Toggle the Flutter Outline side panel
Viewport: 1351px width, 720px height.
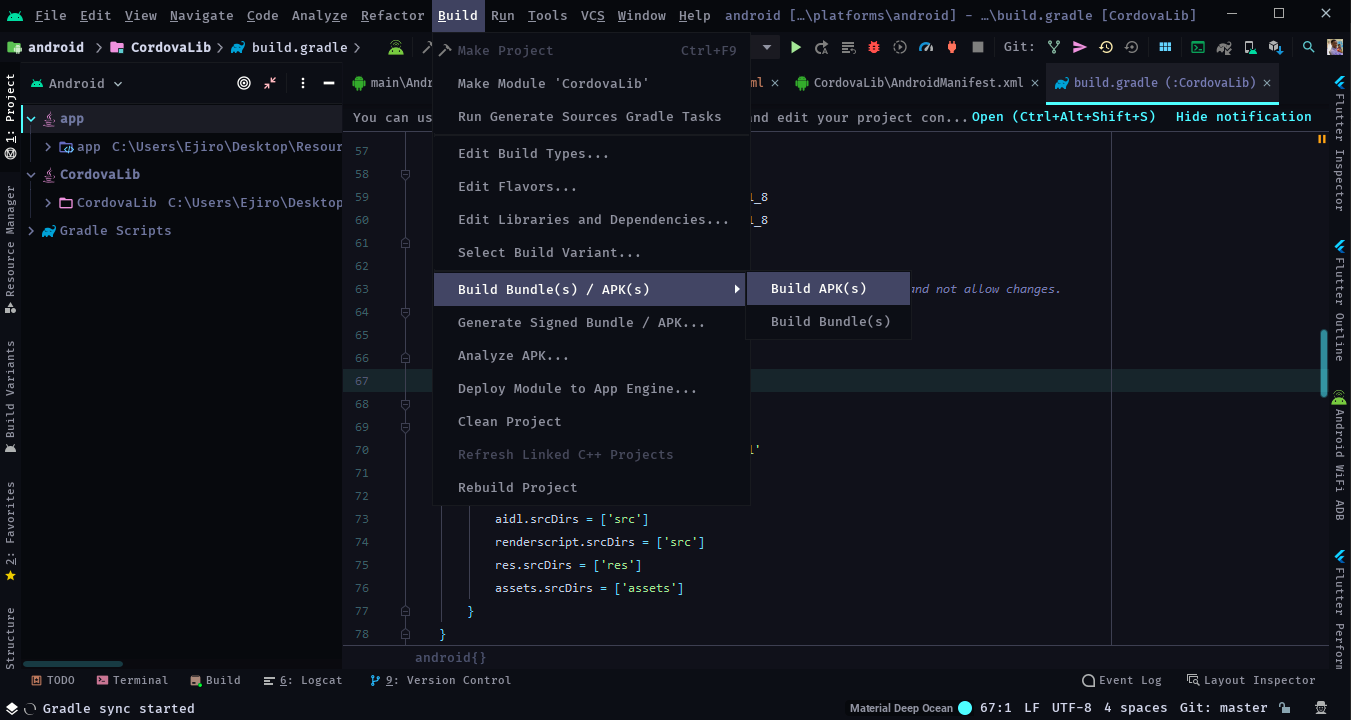click(1339, 299)
